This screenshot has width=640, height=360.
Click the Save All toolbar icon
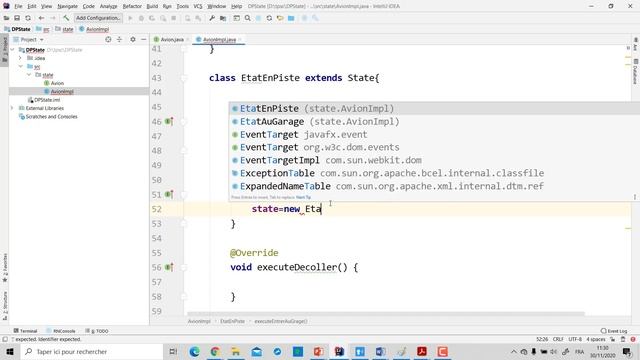coord(17,18)
